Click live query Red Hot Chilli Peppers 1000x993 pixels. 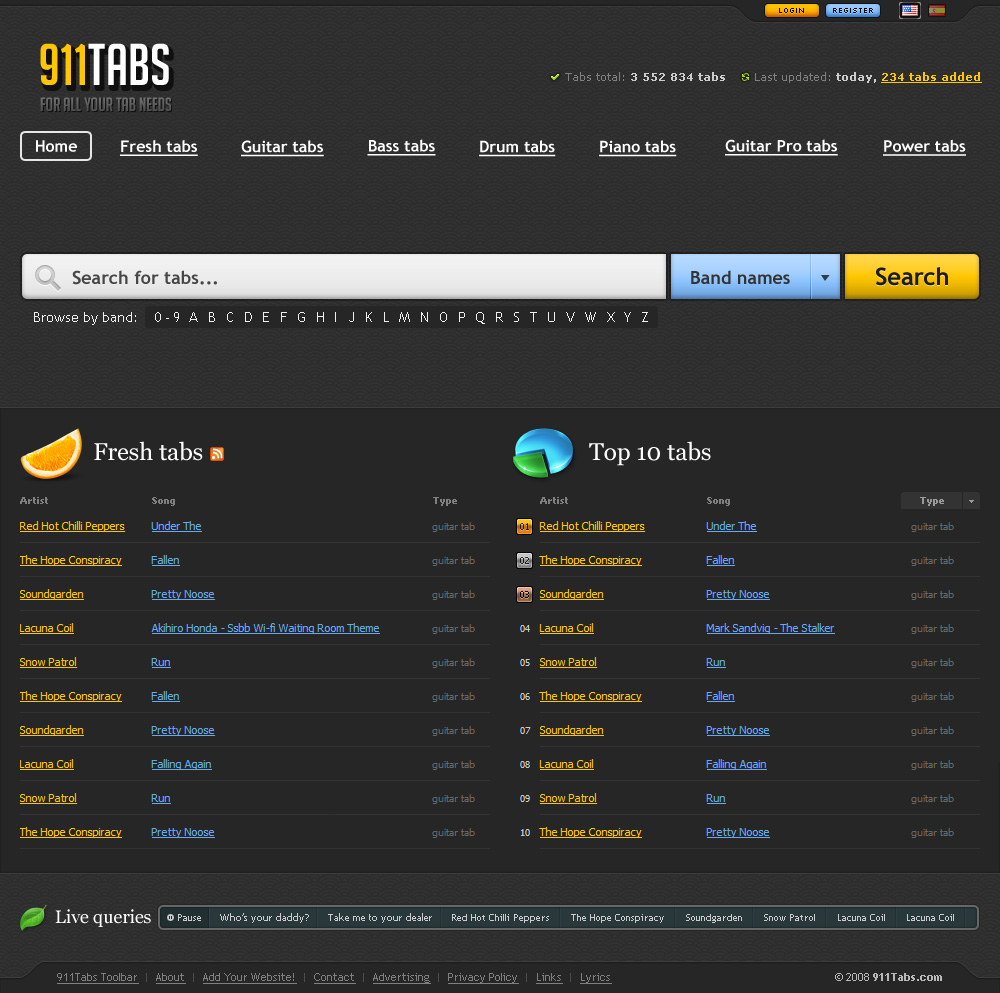tap(500, 918)
